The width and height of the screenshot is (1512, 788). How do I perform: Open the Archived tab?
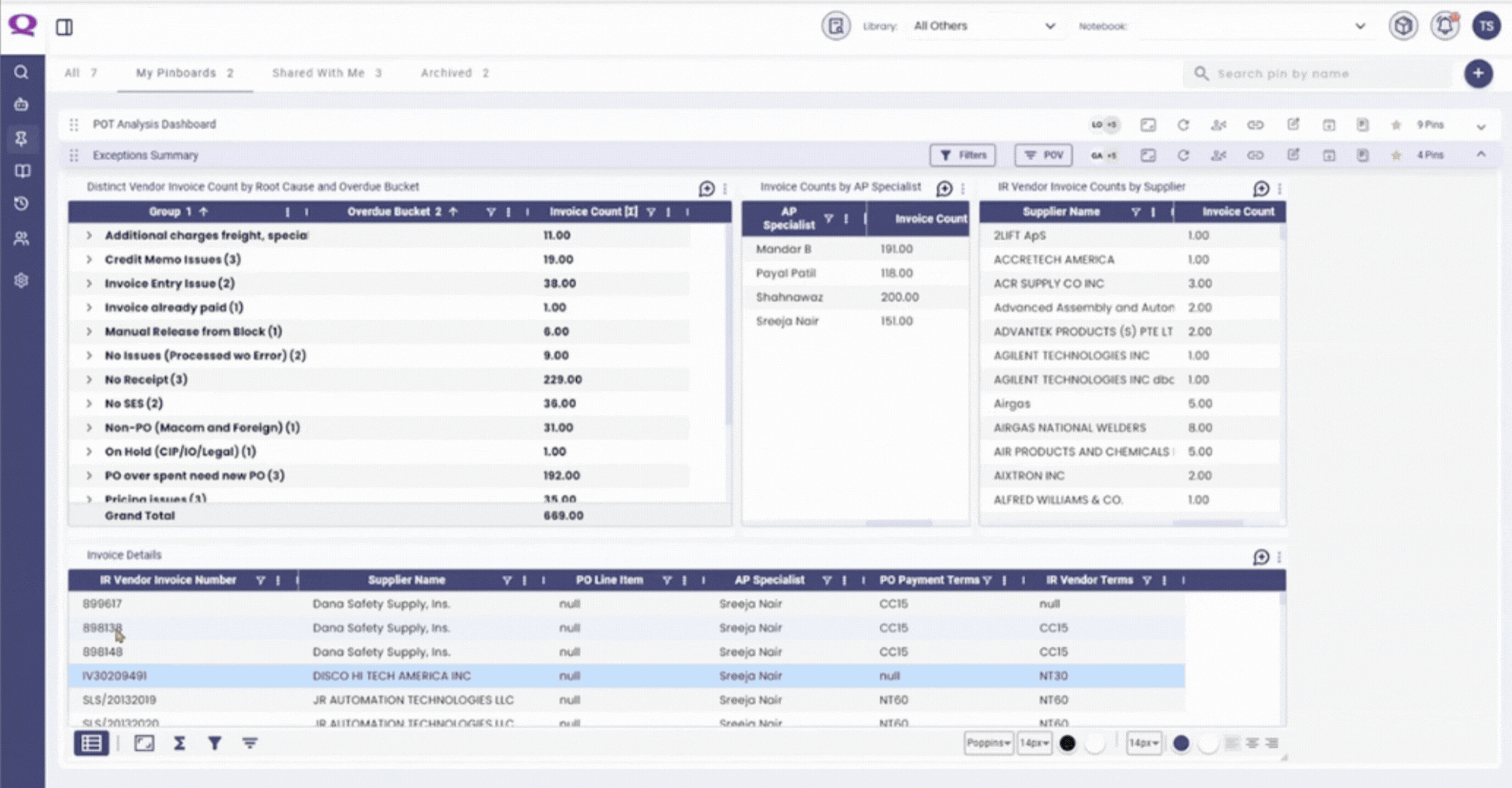(454, 73)
